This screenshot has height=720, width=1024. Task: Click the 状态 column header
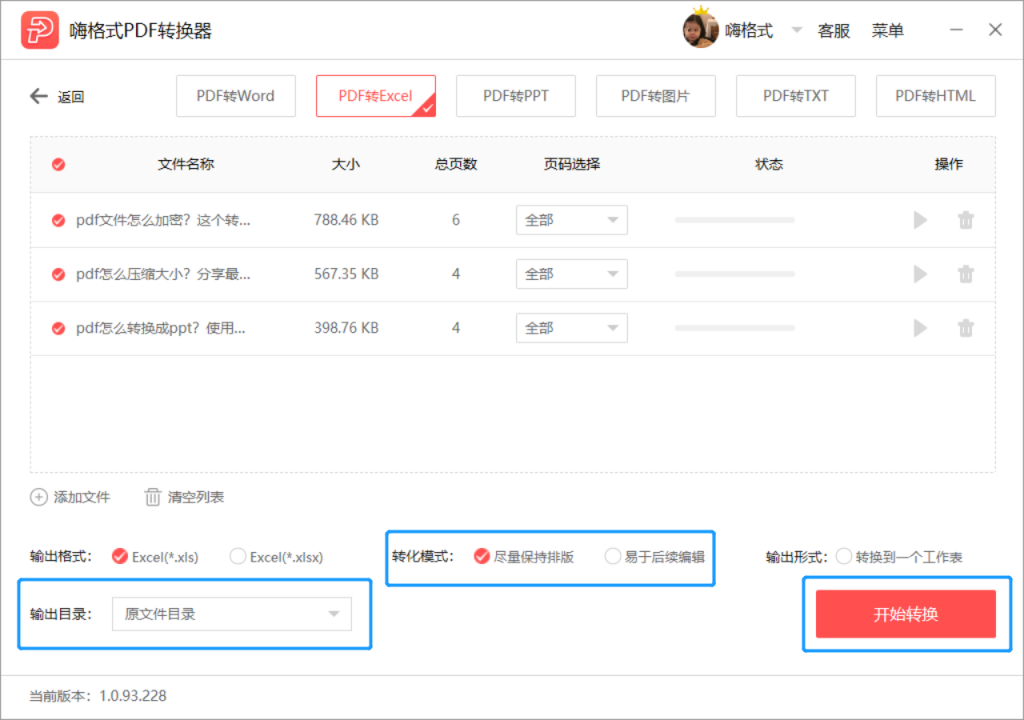[769, 164]
